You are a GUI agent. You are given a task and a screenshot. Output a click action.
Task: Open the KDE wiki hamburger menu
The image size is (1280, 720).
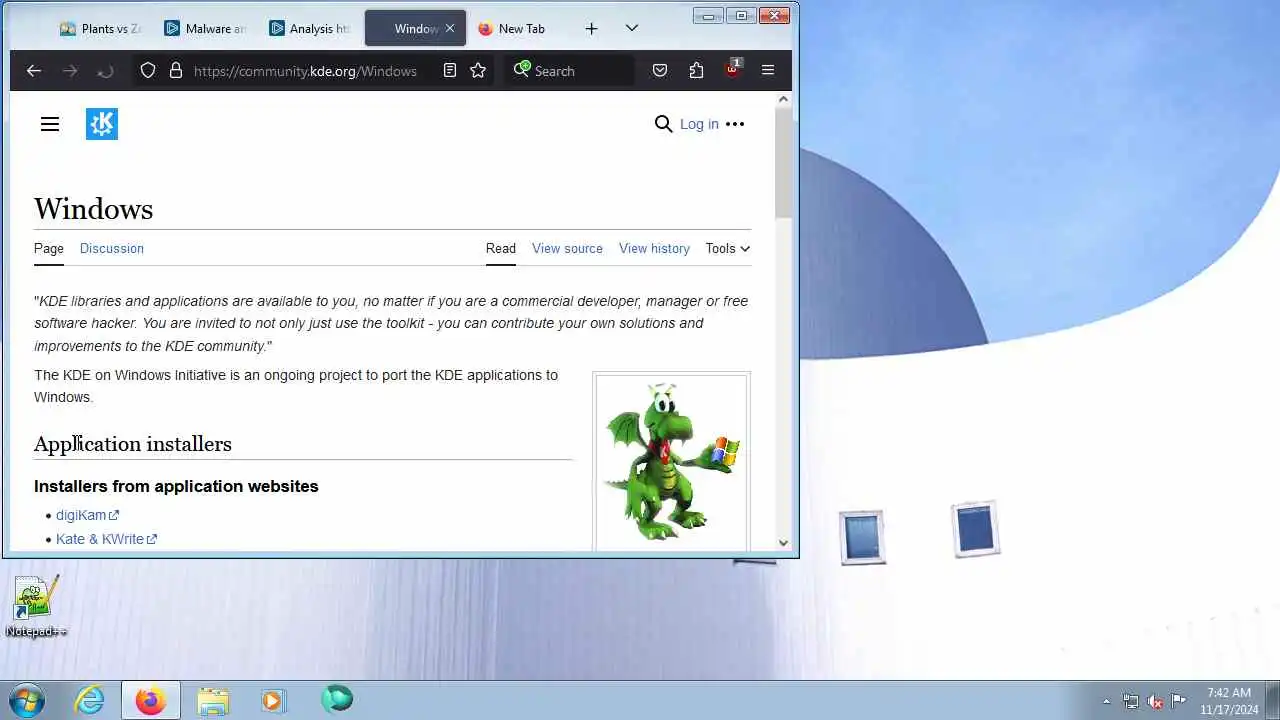point(50,124)
